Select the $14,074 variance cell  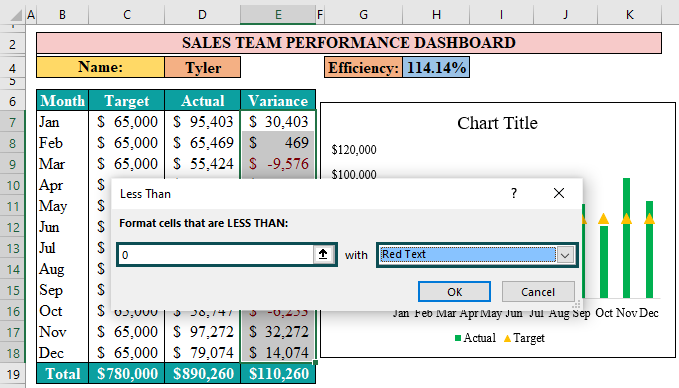[x=278, y=353]
